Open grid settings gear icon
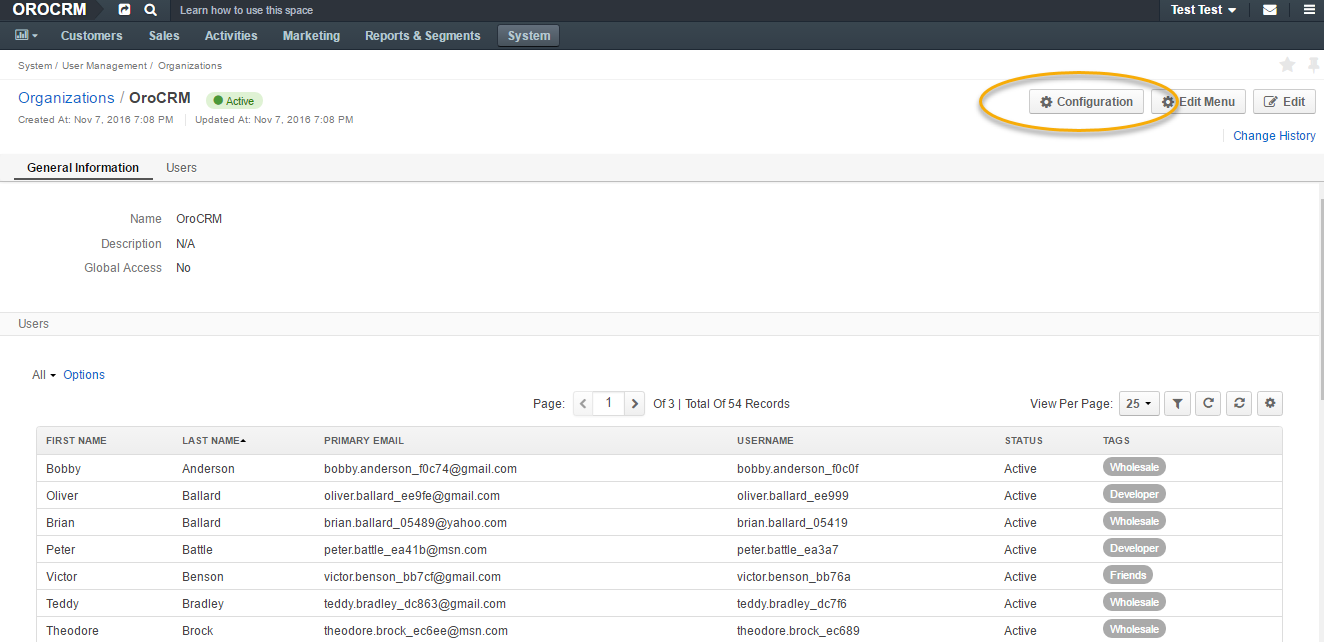Image resolution: width=1324 pixels, height=642 pixels. tap(1270, 404)
